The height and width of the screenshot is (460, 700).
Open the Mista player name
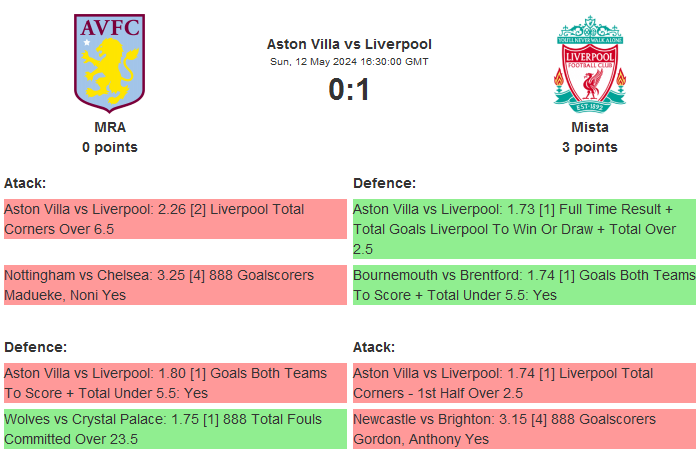590,127
